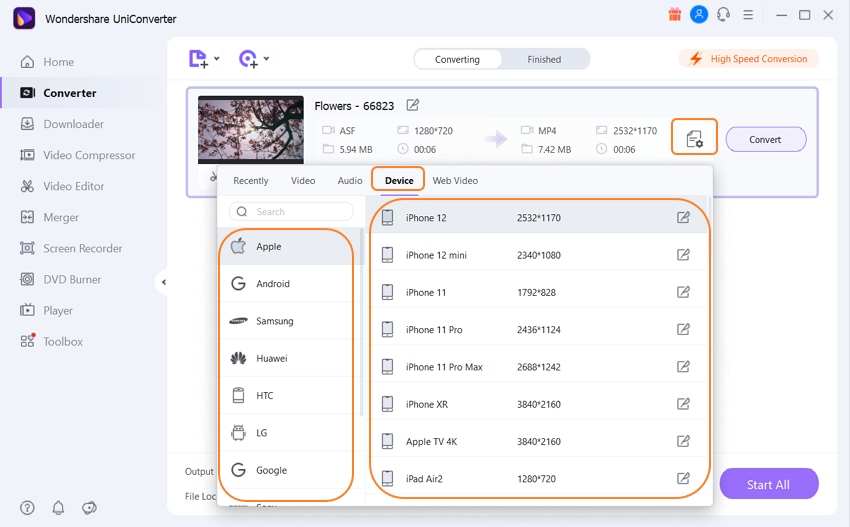The image size is (850, 527).
Task: Choose iPhone 12 preset
Action: [538, 217]
